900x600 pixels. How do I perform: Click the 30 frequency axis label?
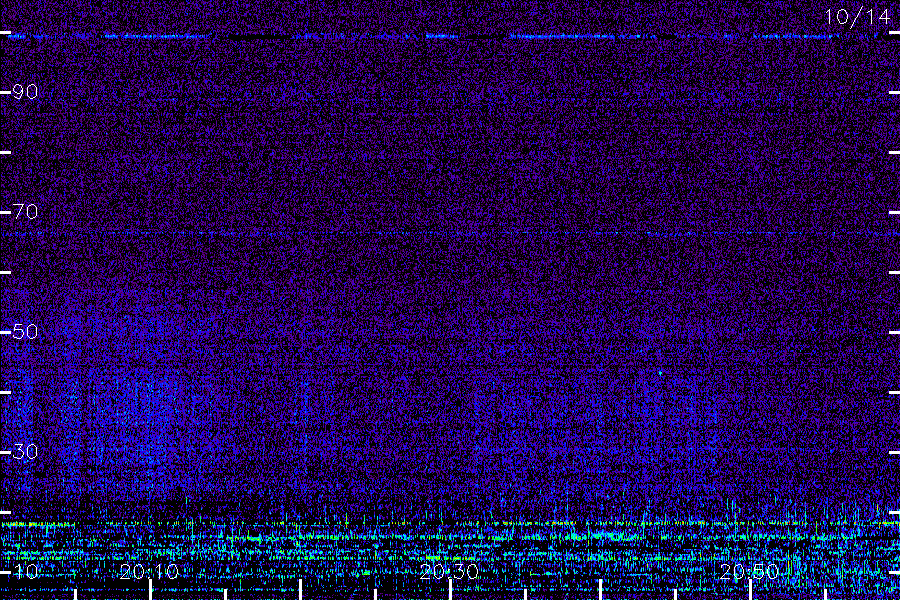[25, 452]
